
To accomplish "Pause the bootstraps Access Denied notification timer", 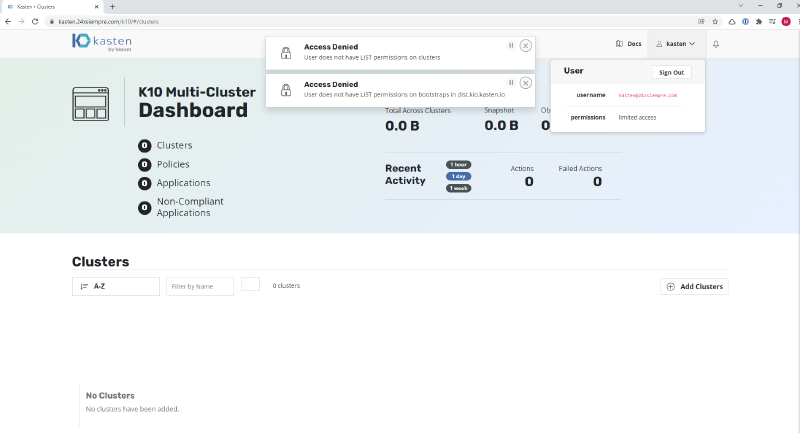I will [511, 83].
